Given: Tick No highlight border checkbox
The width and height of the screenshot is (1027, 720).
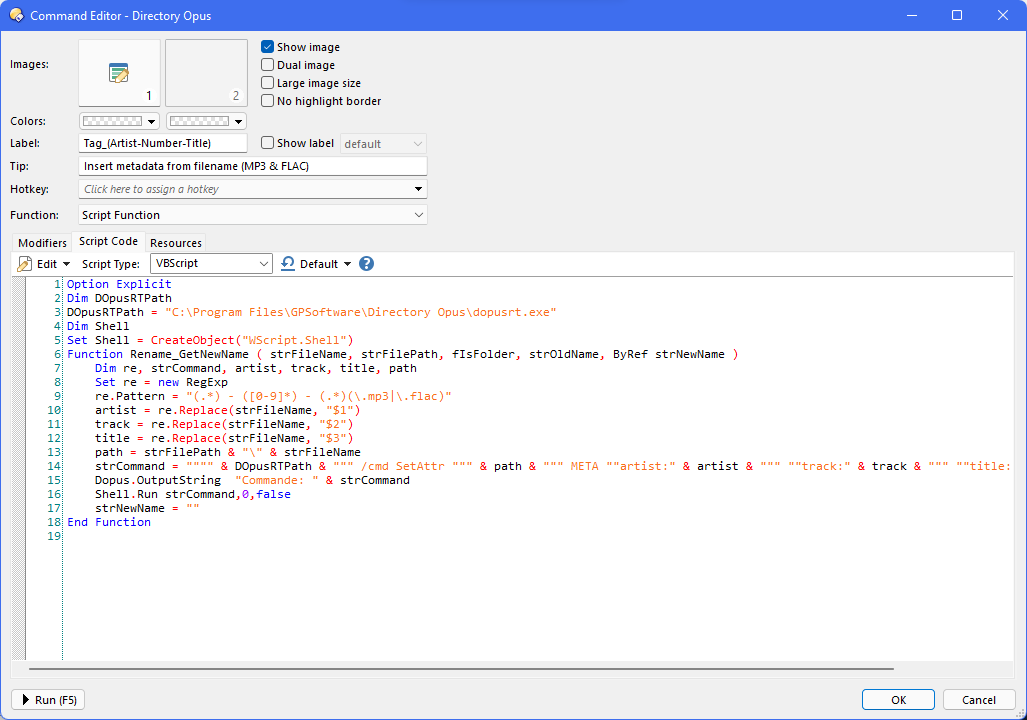Looking at the screenshot, I should 267,101.
